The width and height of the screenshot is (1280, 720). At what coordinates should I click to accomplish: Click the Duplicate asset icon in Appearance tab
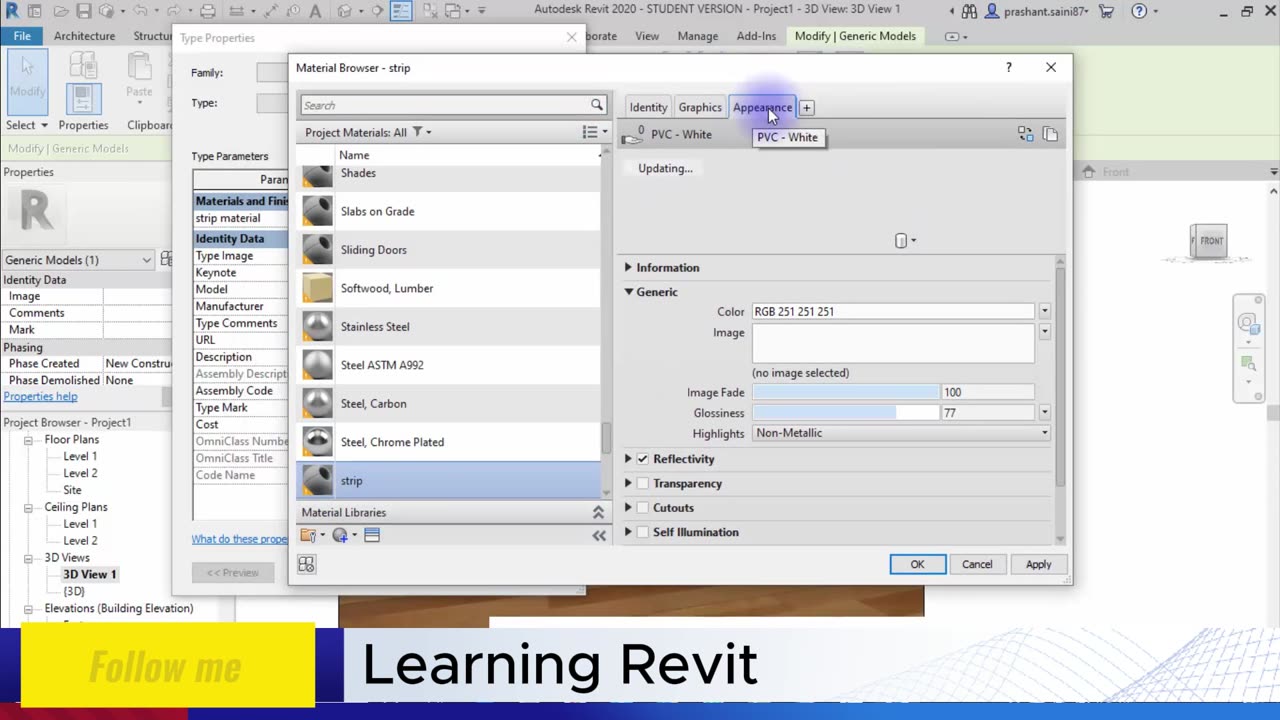pos(1050,134)
